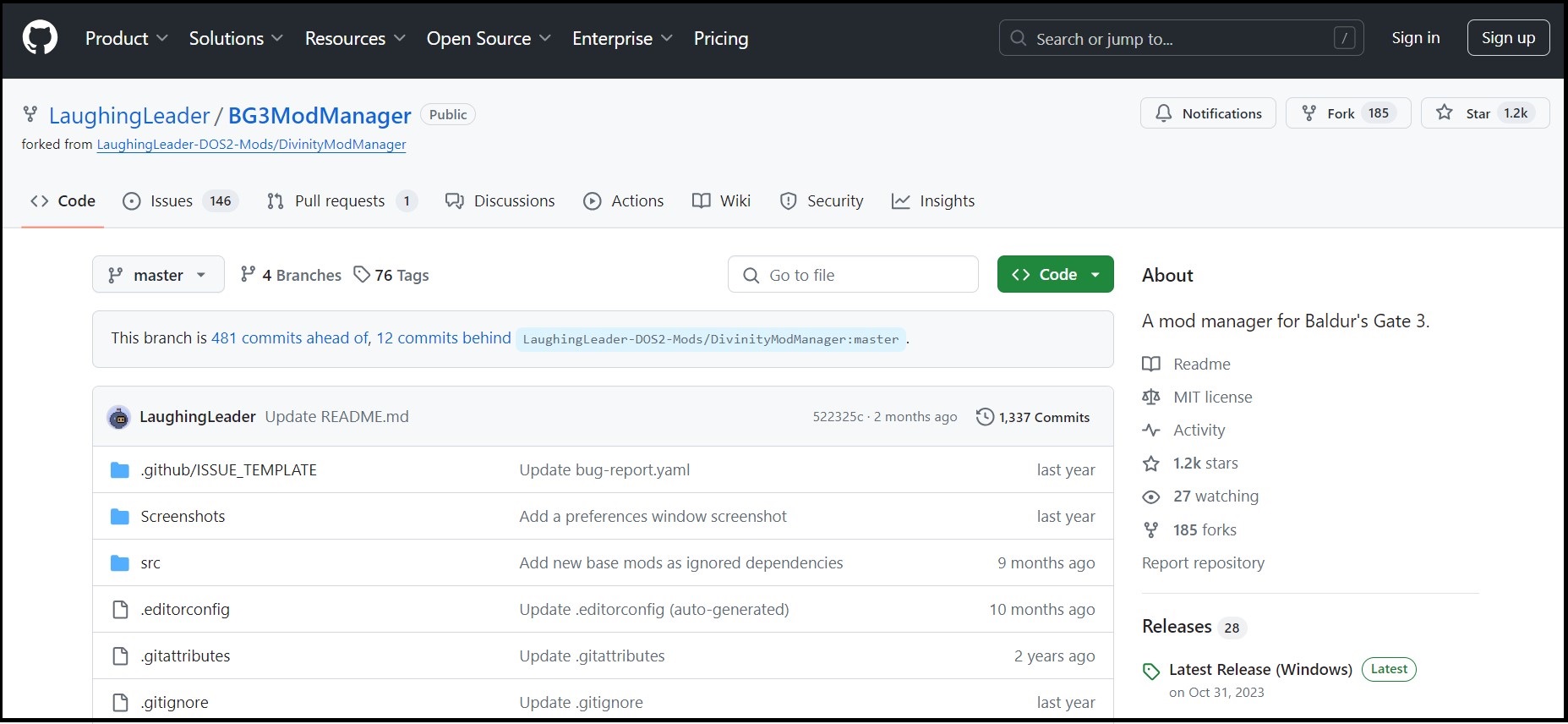This screenshot has height=724, width=1568.
Task: Open the DivinityModManager forked-from link
Action: point(251,145)
